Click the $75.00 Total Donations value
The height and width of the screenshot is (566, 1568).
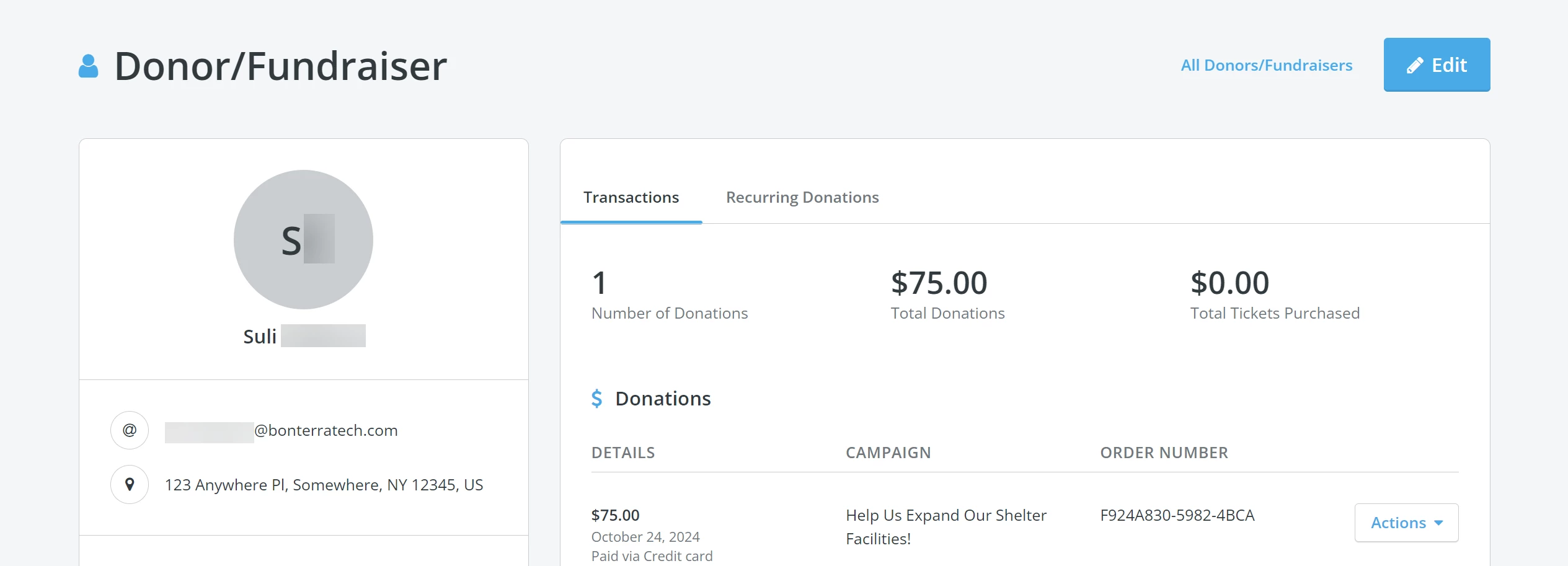tap(939, 282)
